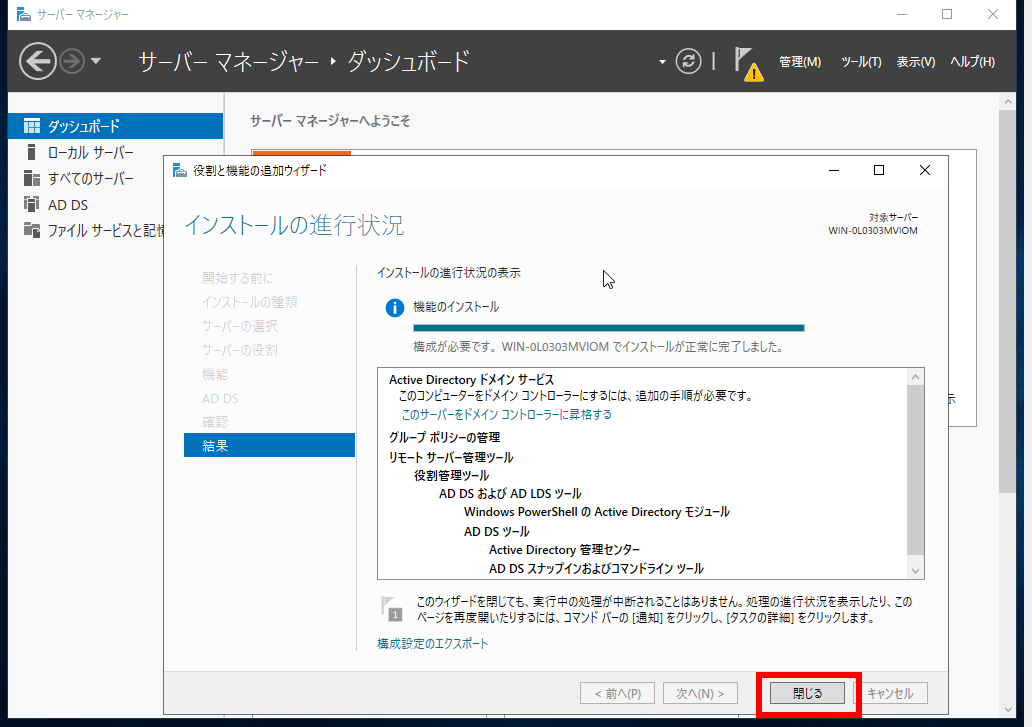Click Server Manager dashboard scroll up arrow

(x=1008, y=102)
